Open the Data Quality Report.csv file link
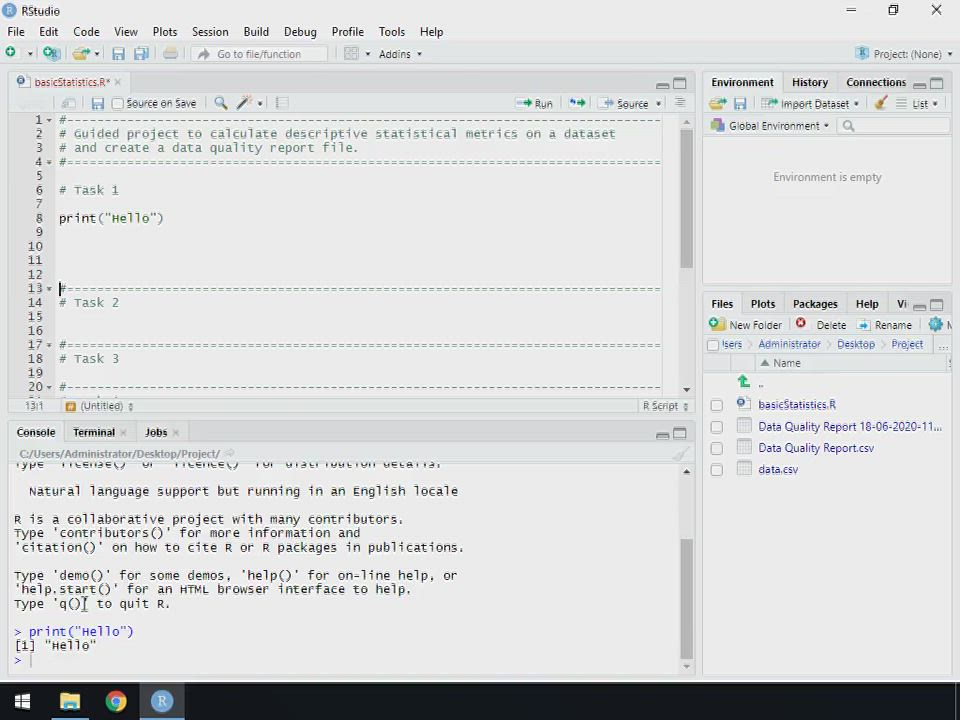 pyautogui.click(x=815, y=448)
